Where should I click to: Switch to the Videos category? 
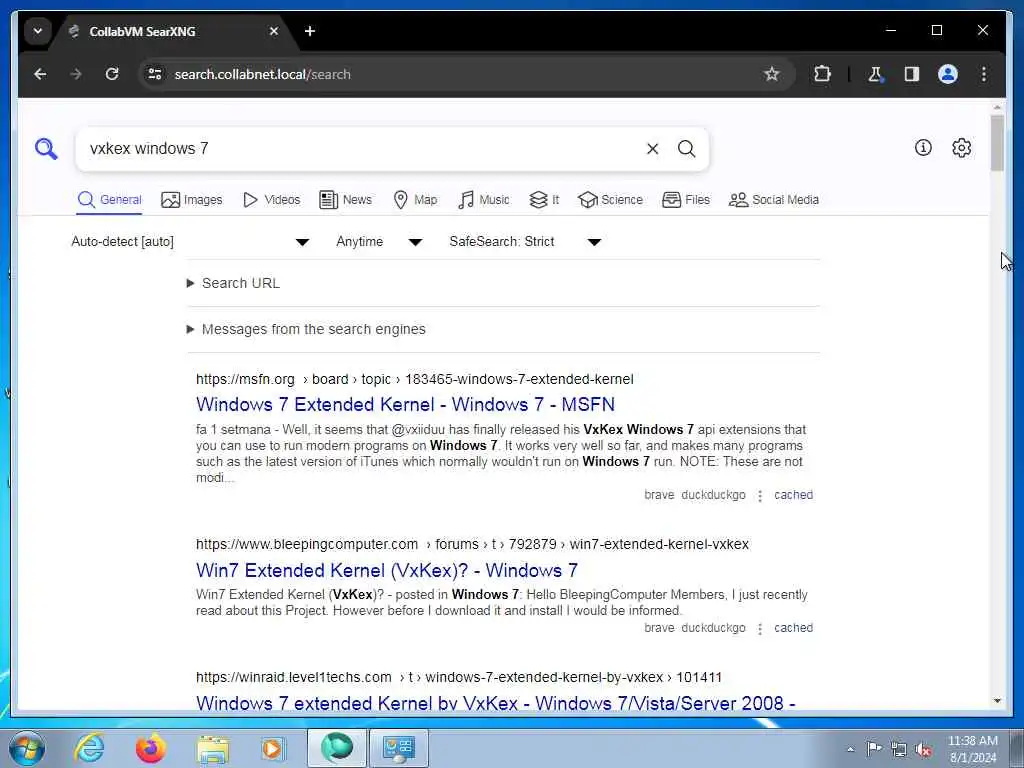[271, 200]
